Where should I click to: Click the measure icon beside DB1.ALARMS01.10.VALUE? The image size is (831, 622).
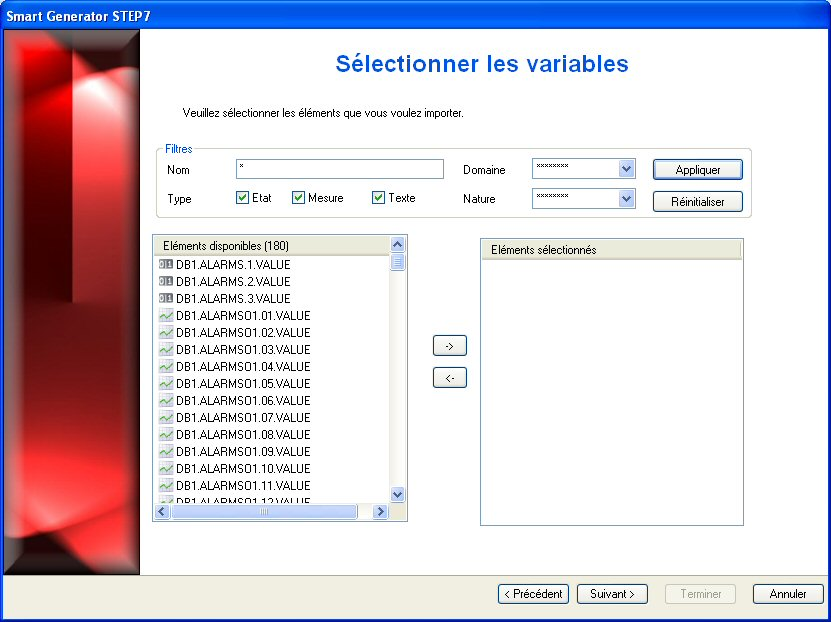pos(166,468)
